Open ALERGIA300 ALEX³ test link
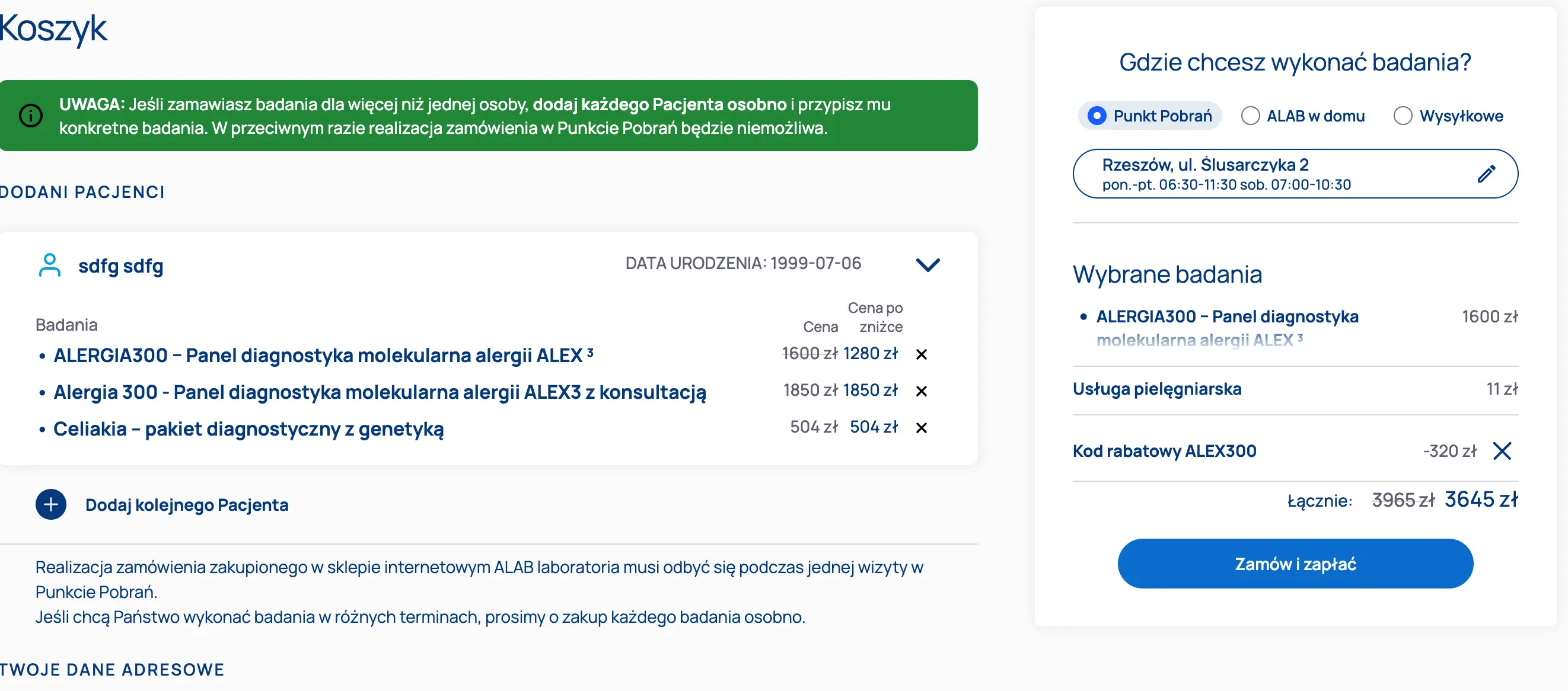The height and width of the screenshot is (691, 1568). pos(323,355)
